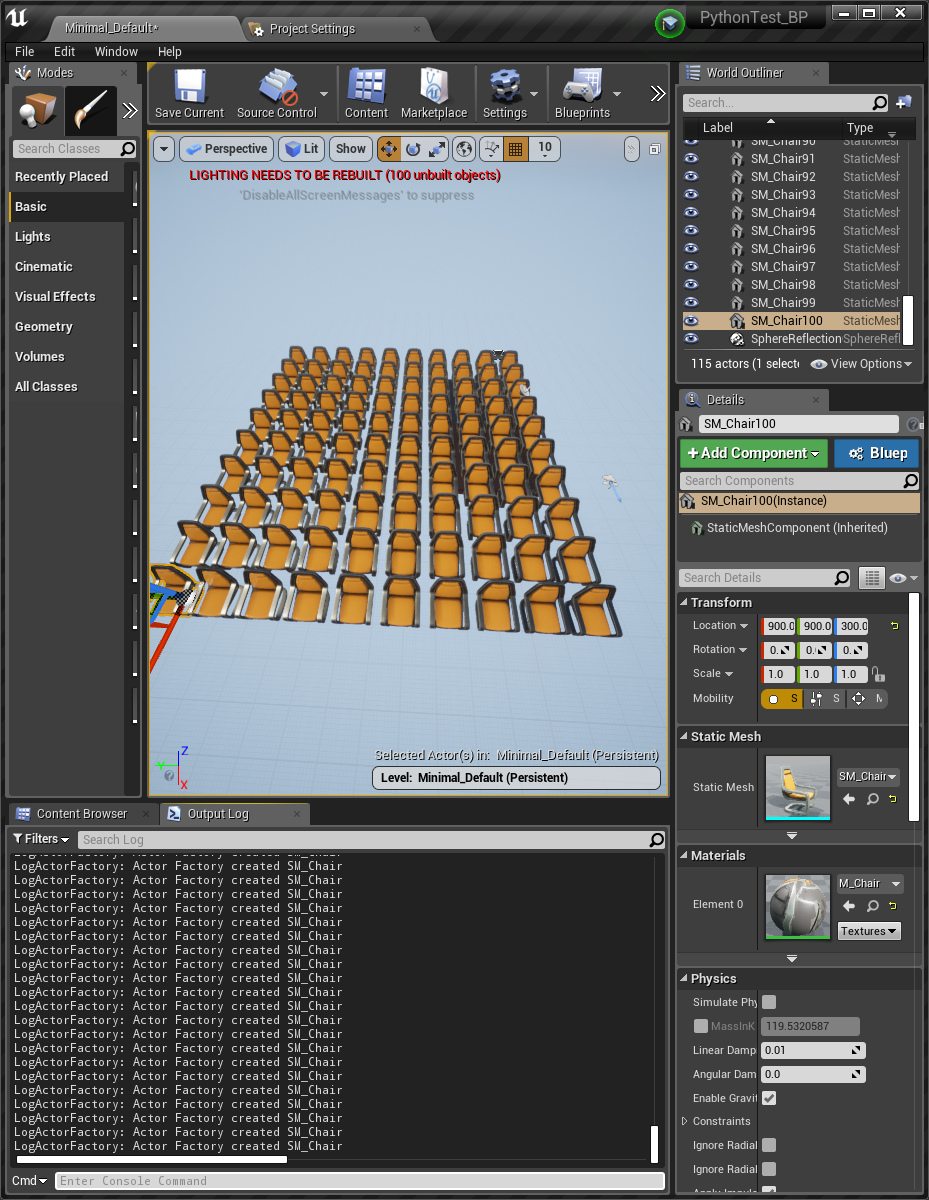This screenshot has width=929, height=1200.
Task: Click the Unreal Engine logo icon
Action: point(17,15)
